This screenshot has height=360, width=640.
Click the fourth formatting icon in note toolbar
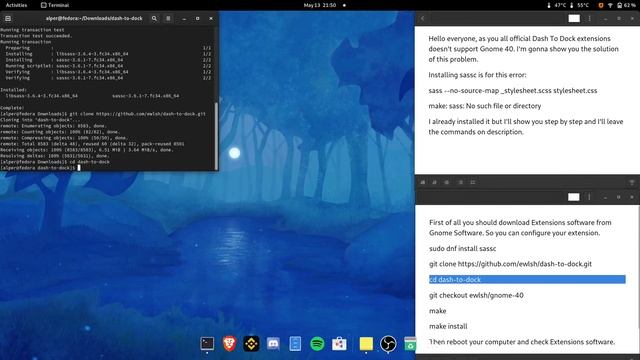460,182
